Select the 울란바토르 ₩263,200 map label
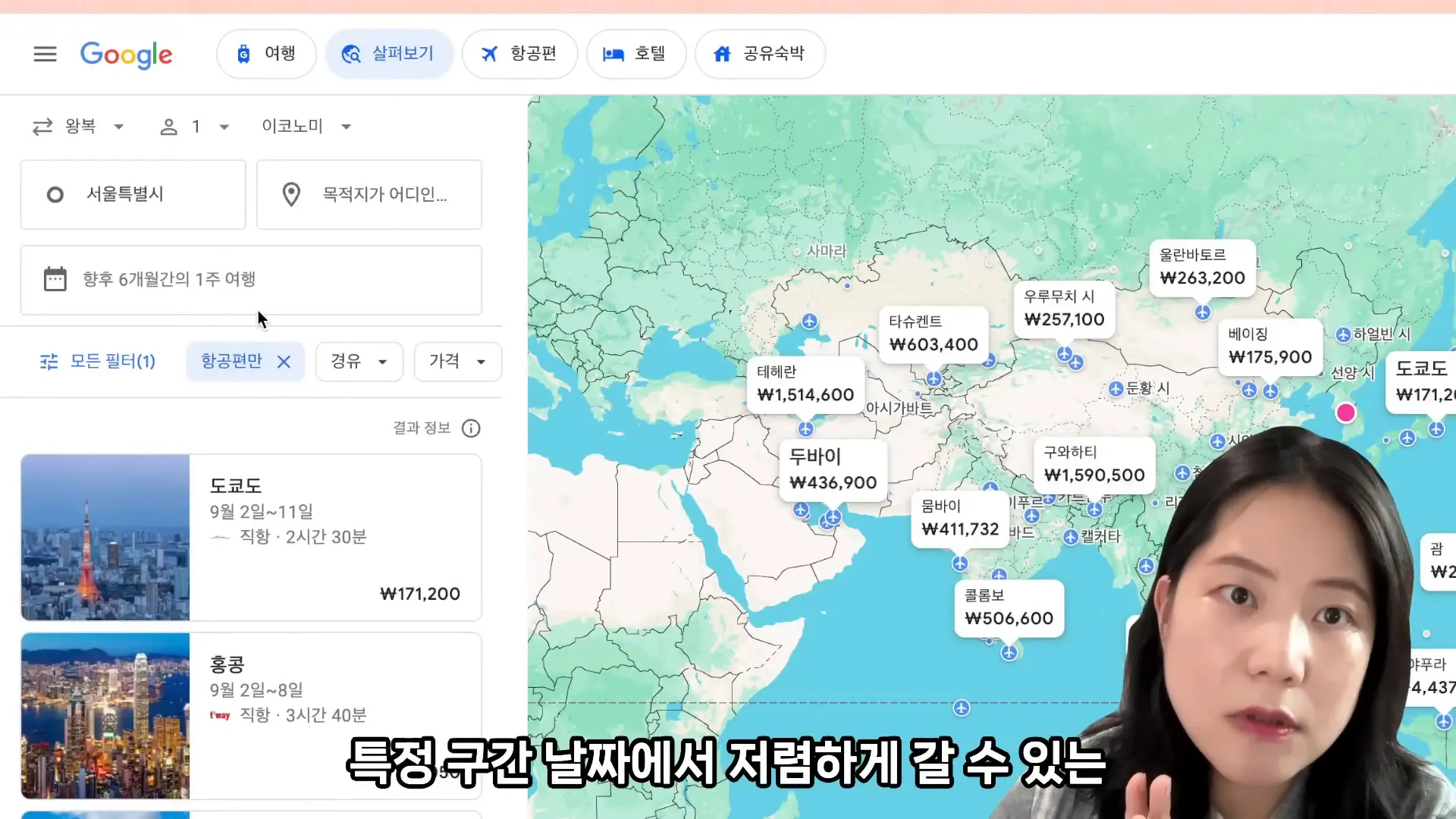The image size is (1456, 819). tap(1202, 268)
